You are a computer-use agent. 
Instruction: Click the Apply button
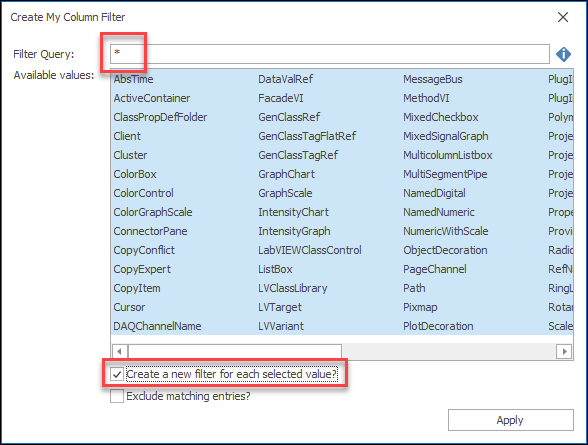tap(510, 420)
